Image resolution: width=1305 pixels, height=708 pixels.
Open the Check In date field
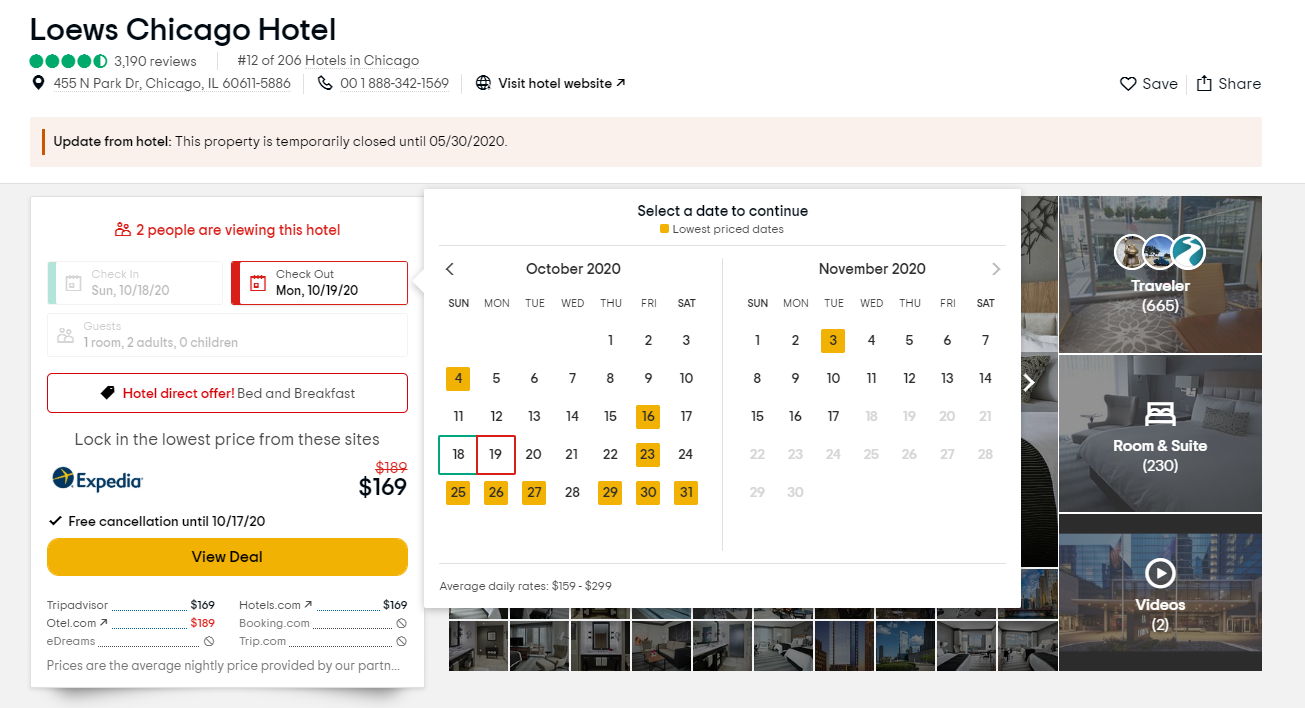[135, 283]
